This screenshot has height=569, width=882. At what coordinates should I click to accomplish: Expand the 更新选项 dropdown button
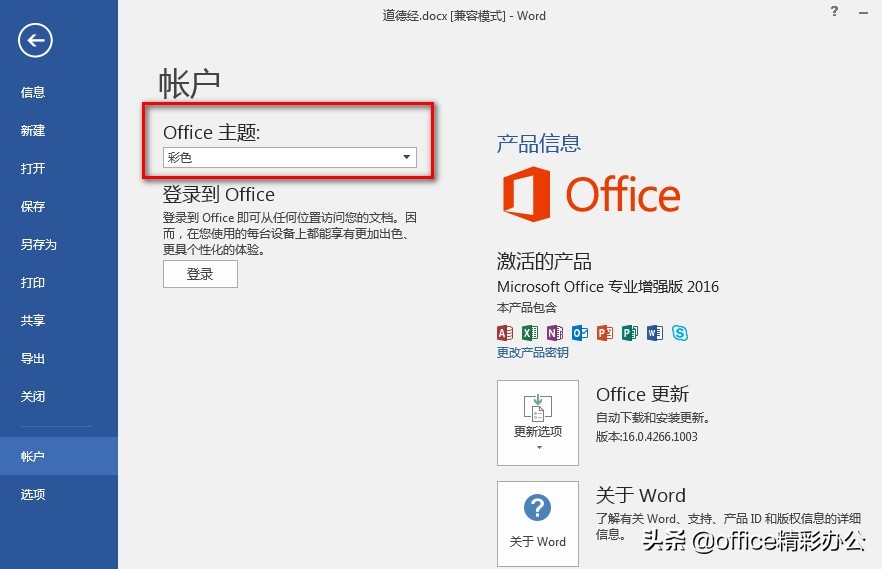538,423
